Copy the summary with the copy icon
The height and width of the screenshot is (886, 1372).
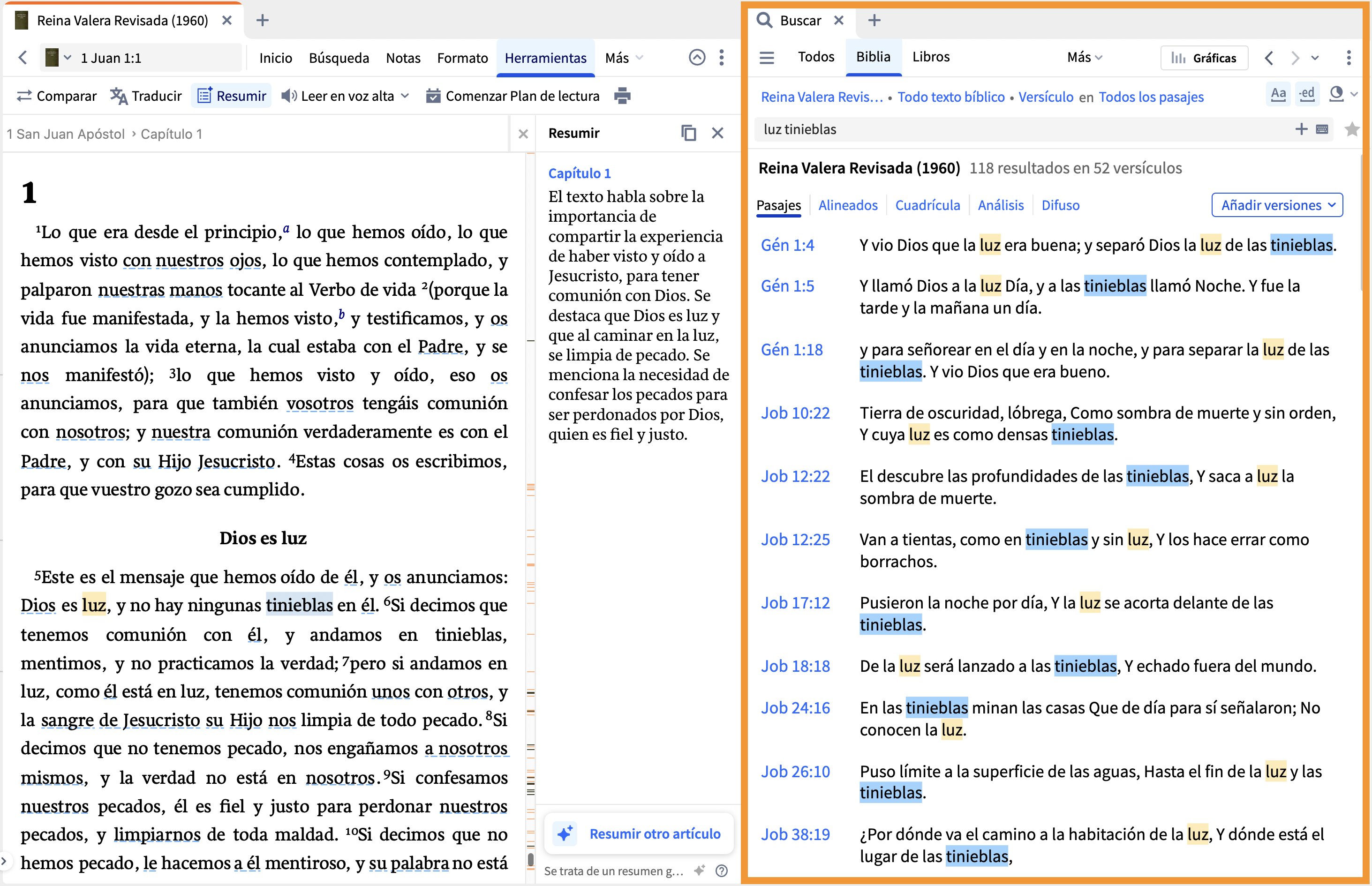point(688,133)
